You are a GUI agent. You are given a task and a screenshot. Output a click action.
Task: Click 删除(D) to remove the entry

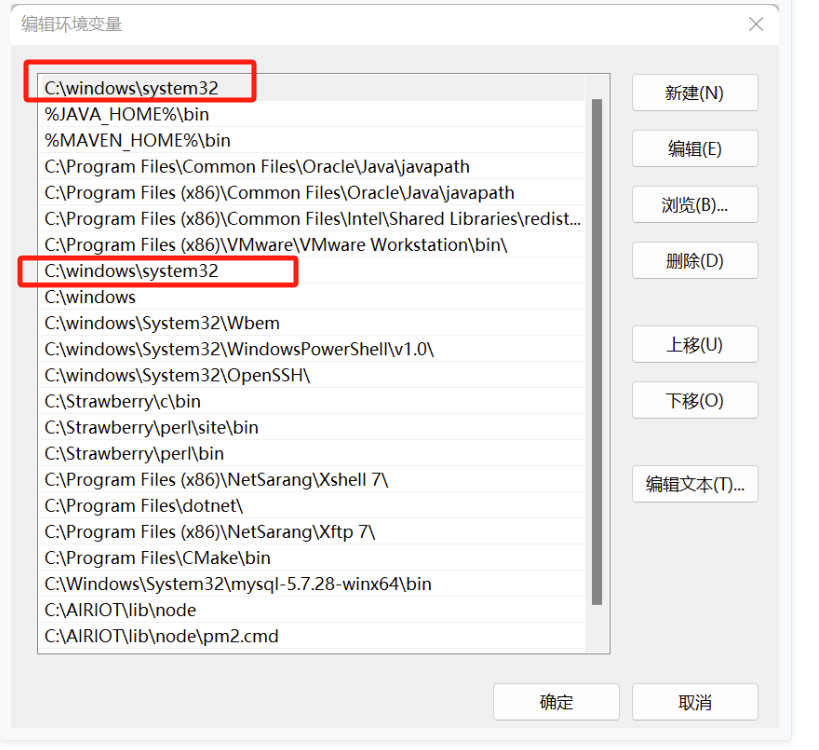(694, 261)
